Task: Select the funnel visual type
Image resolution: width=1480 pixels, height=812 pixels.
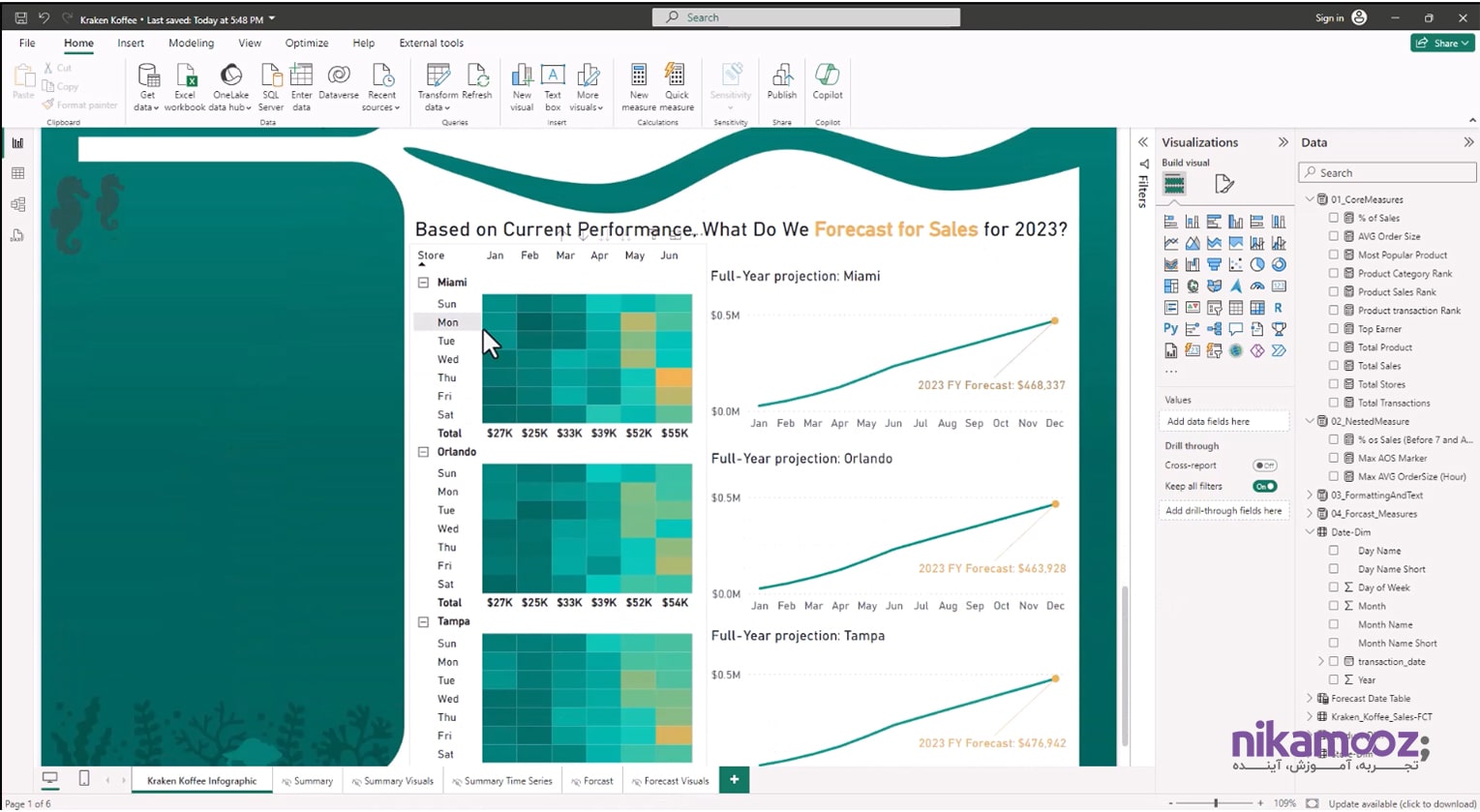Action: tap(1214, 264)
